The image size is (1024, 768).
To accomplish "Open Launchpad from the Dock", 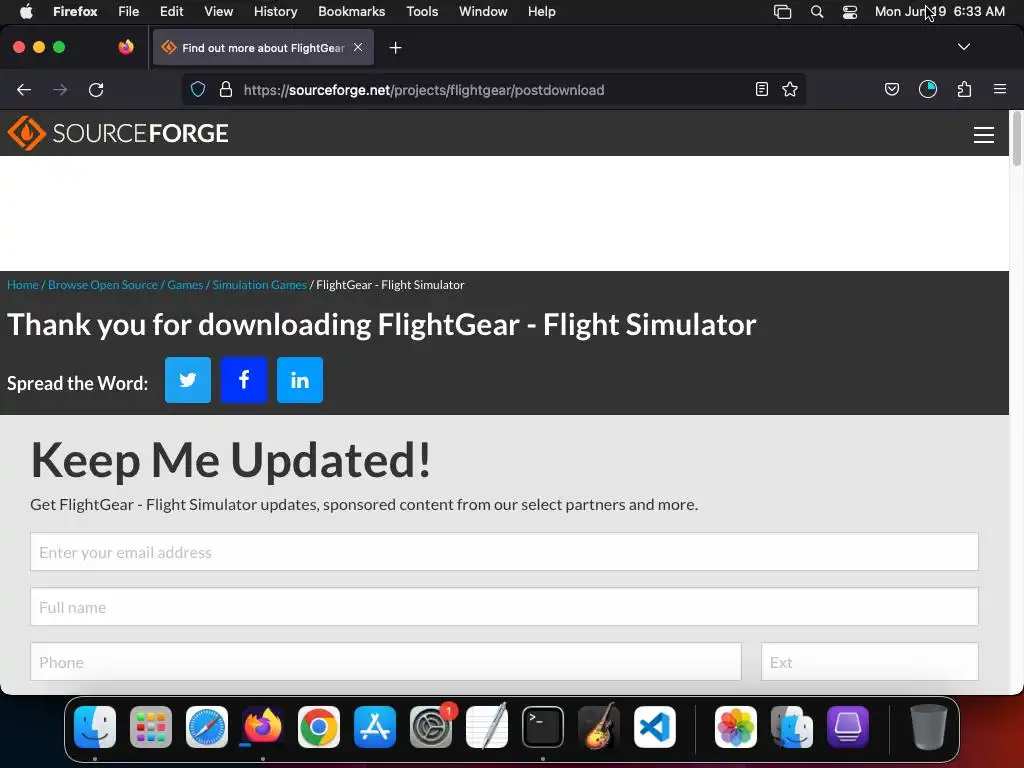I will click(151, 727).
